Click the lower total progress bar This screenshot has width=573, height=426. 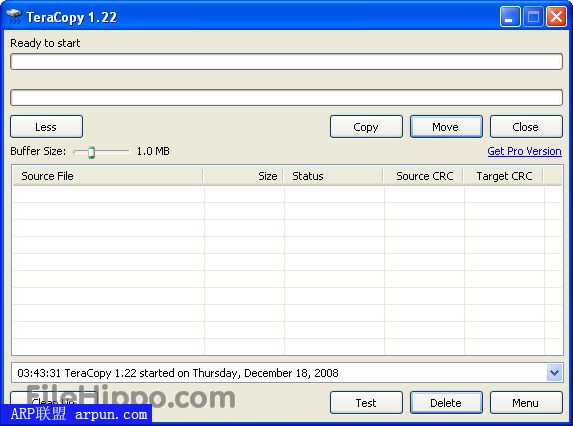coord(286,98)
